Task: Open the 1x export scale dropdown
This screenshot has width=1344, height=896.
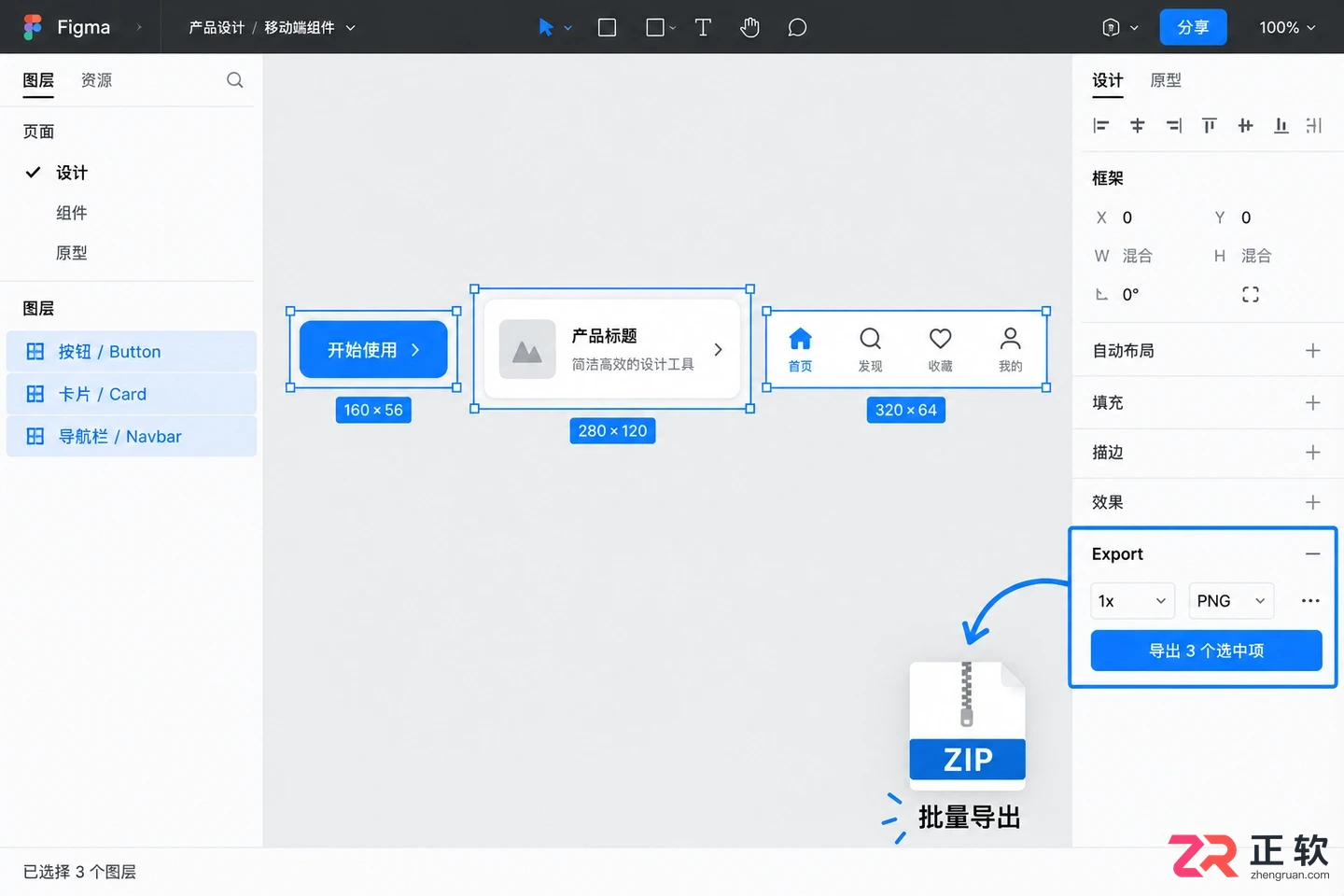Action: (x=1132, y=601)
